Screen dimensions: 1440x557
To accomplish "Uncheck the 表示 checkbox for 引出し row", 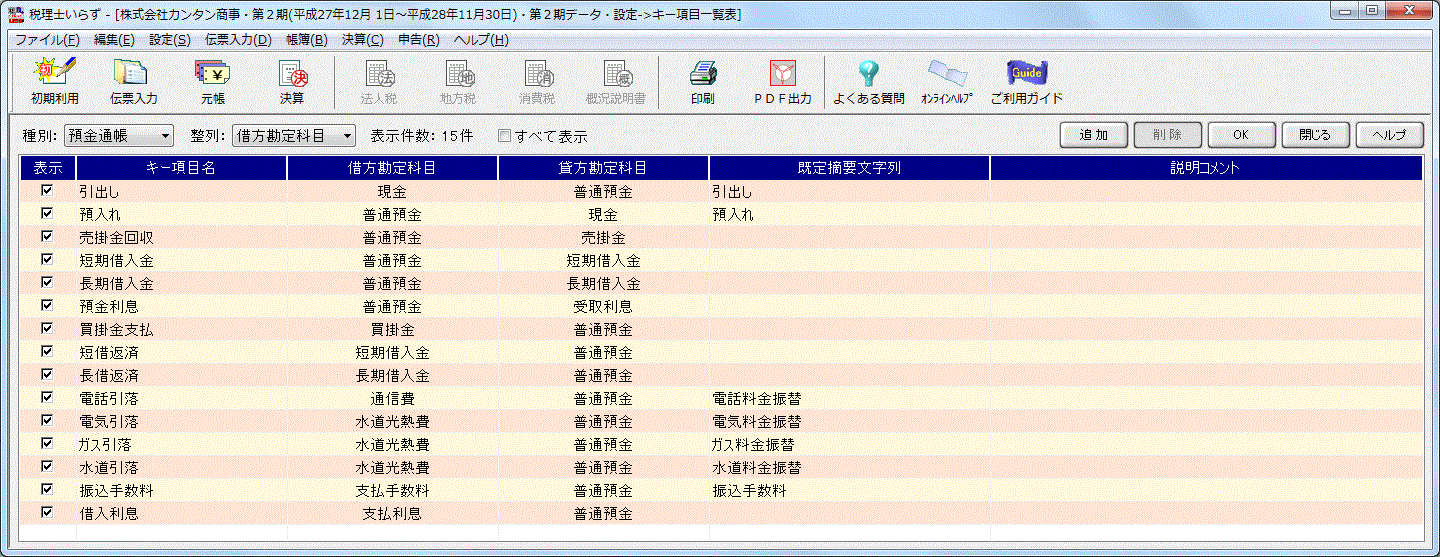I will pyautogui.click(x=47, y=190).
